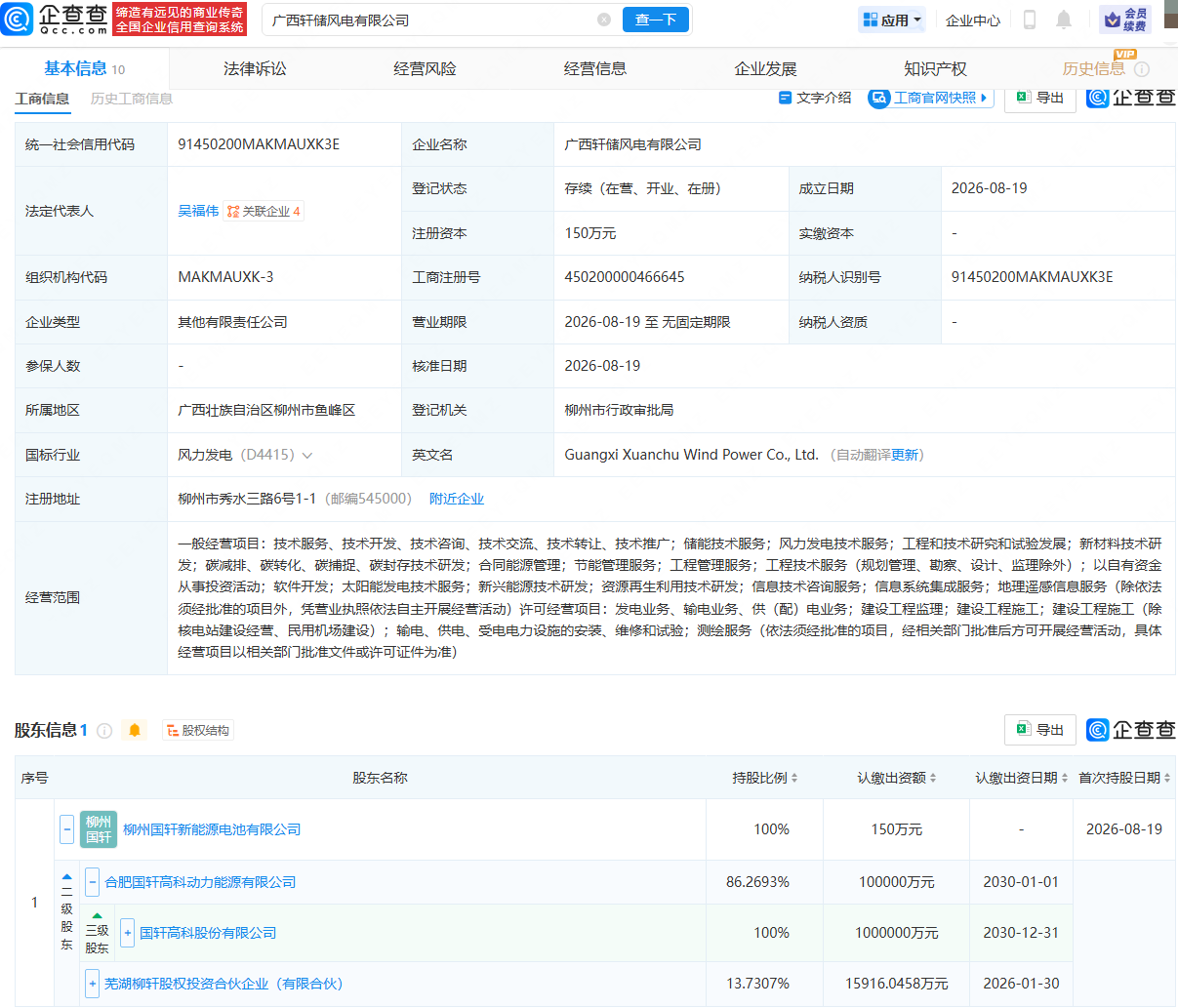Collapse 合肥国轩高科动力能源有限公司 row
Screen dimensions: 1178x1008
[92, 882]
